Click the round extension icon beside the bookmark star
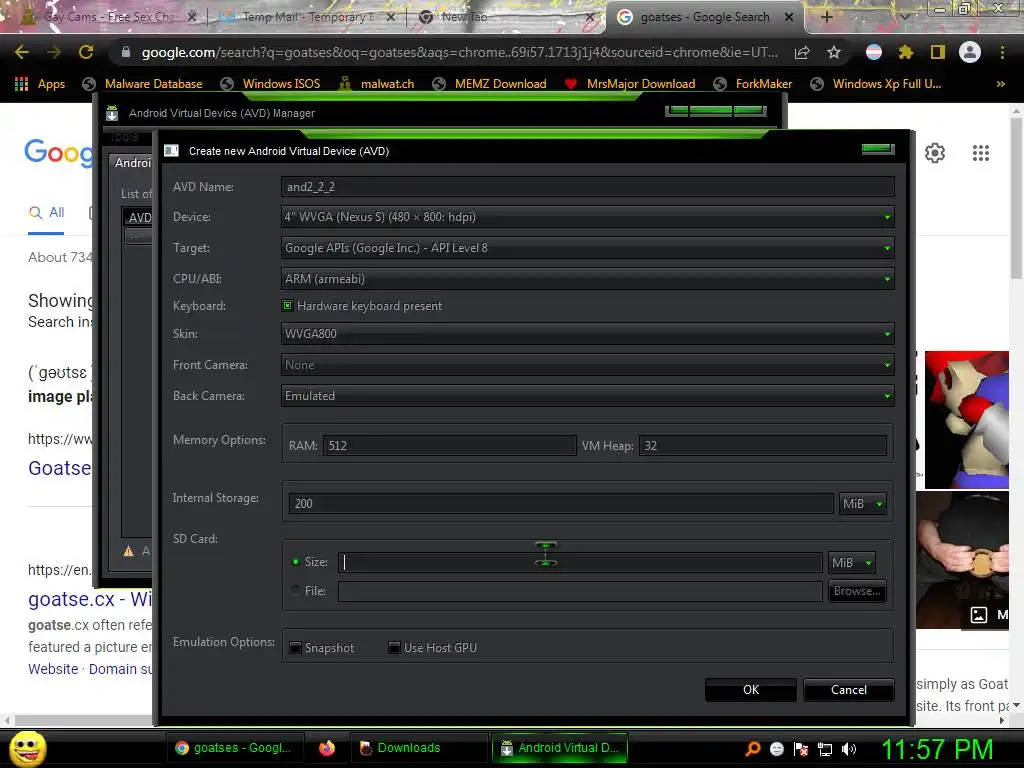 [x=874, y=52]
